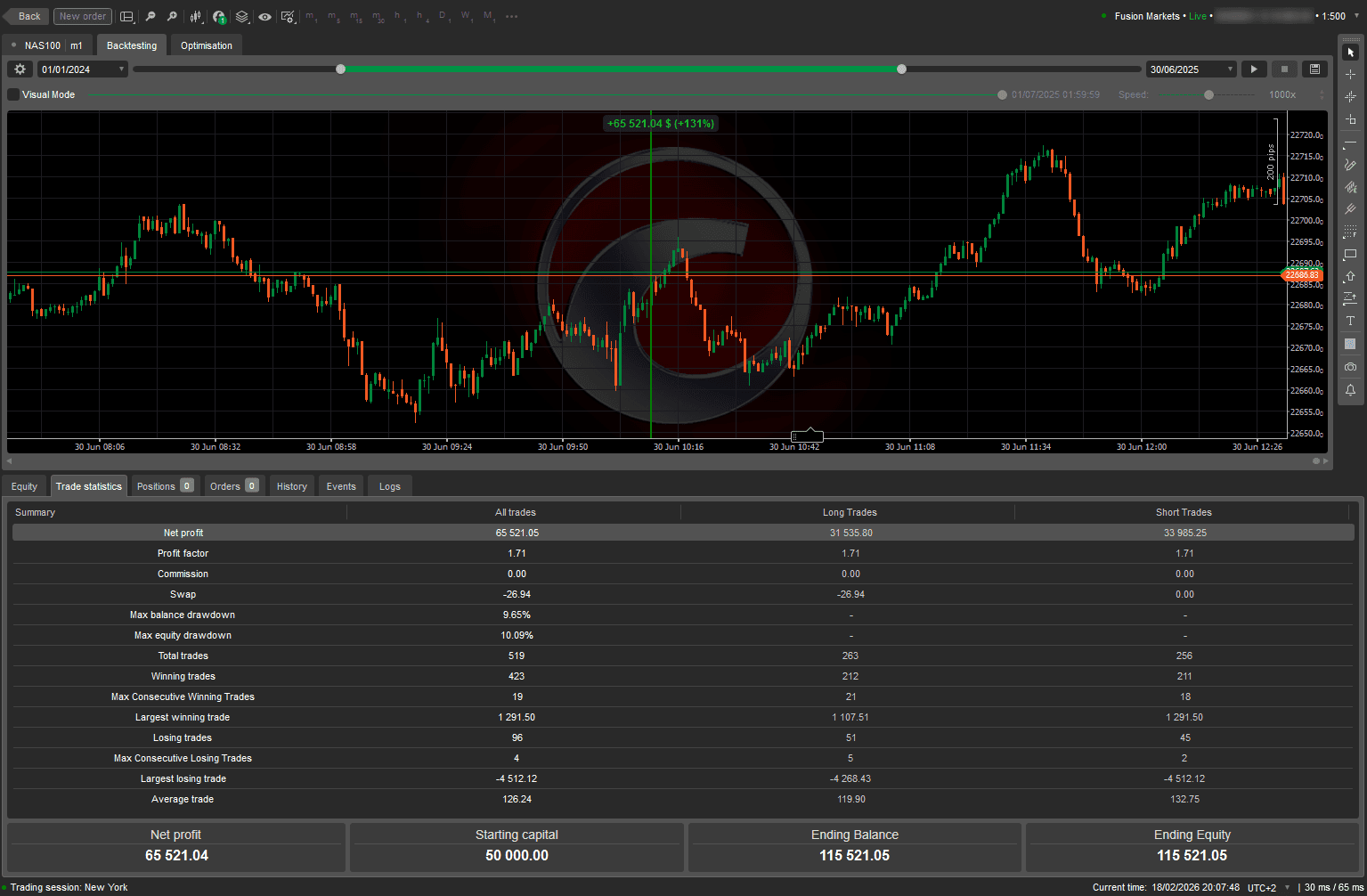The width and height of the screenshot is (1367, 896).
Task: Switch to the Equity tab
Action: [x=24, y=485]
